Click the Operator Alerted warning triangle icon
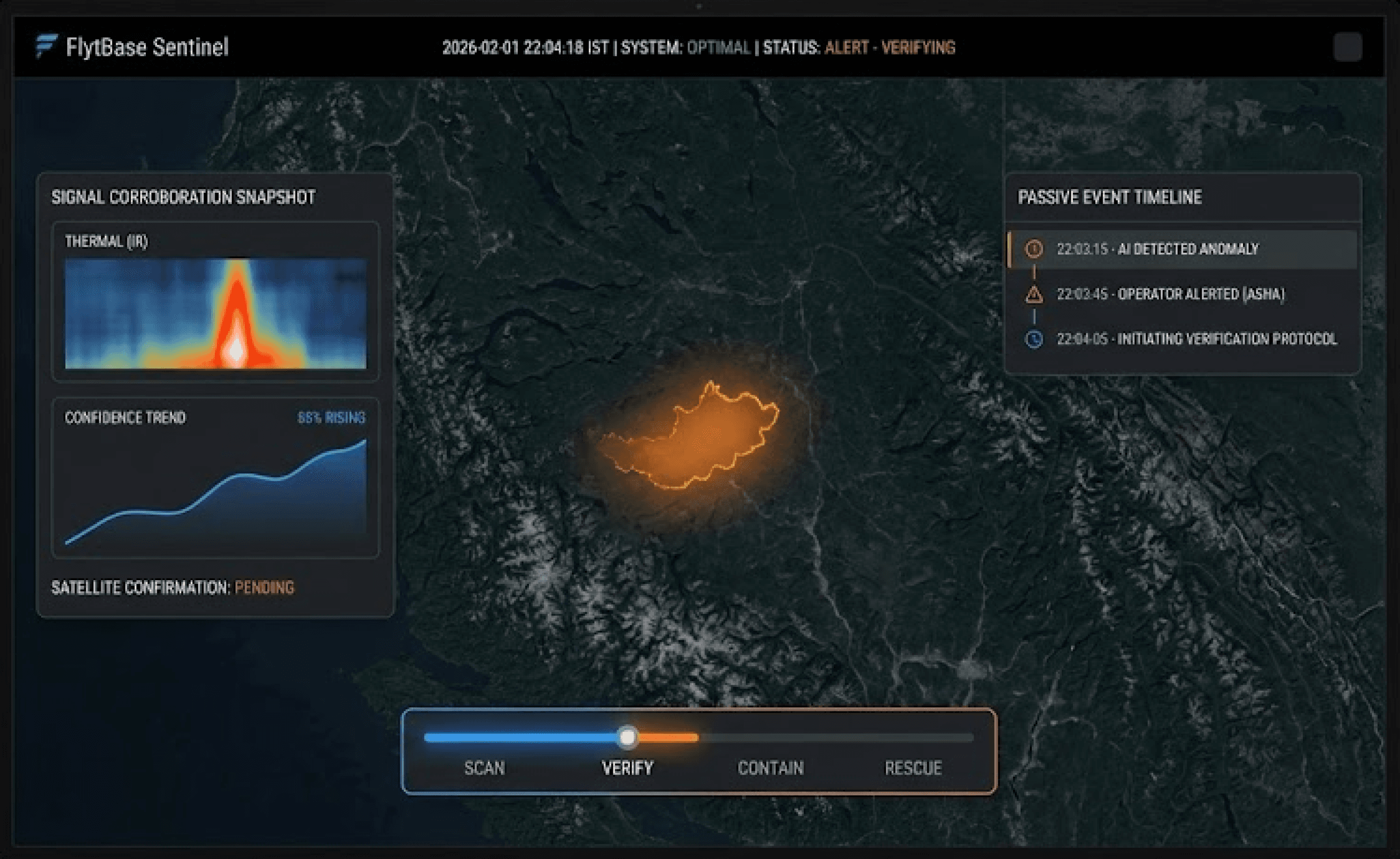 [x=1033, y=294]
